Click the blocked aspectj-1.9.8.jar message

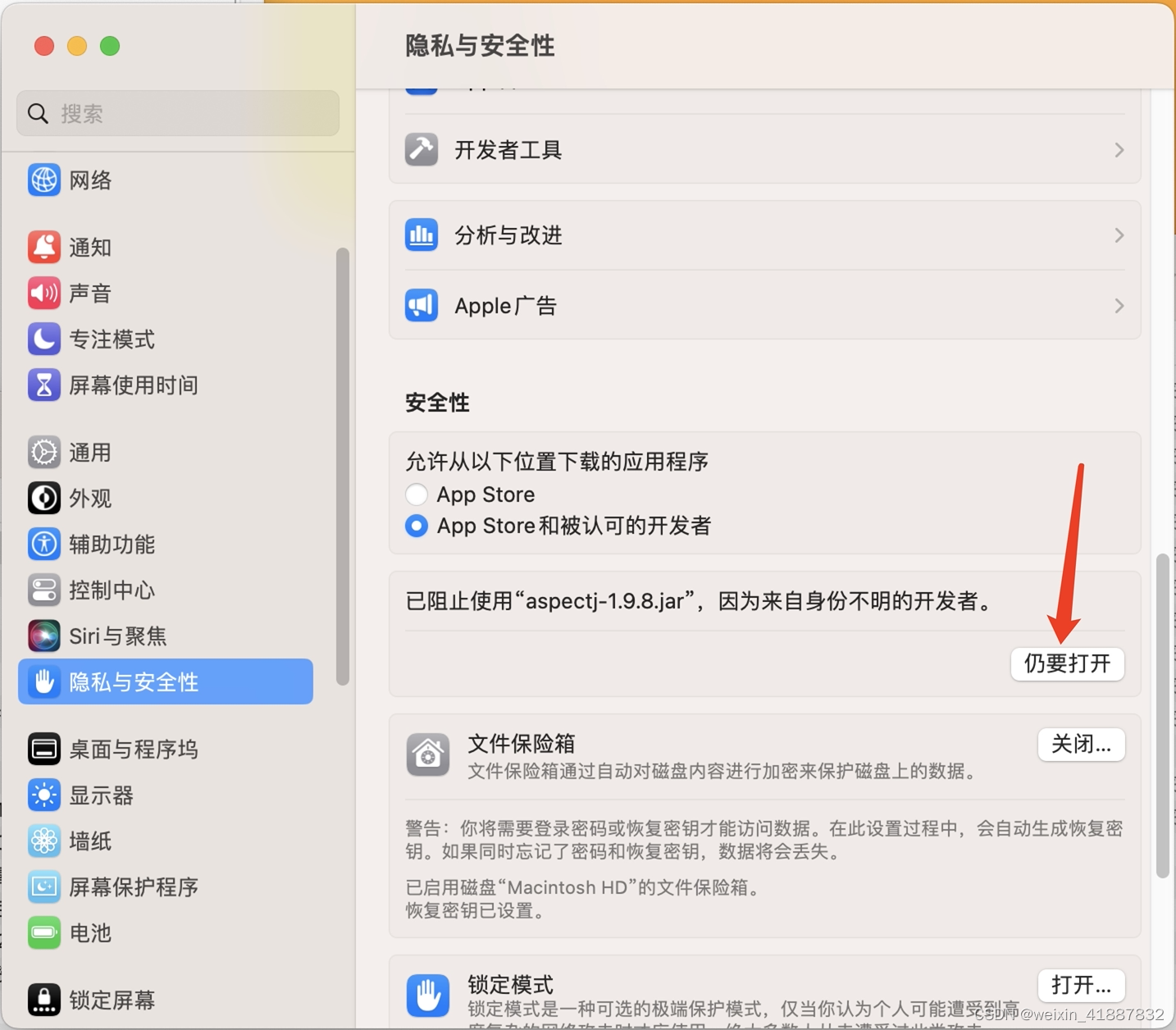point(700,601)
